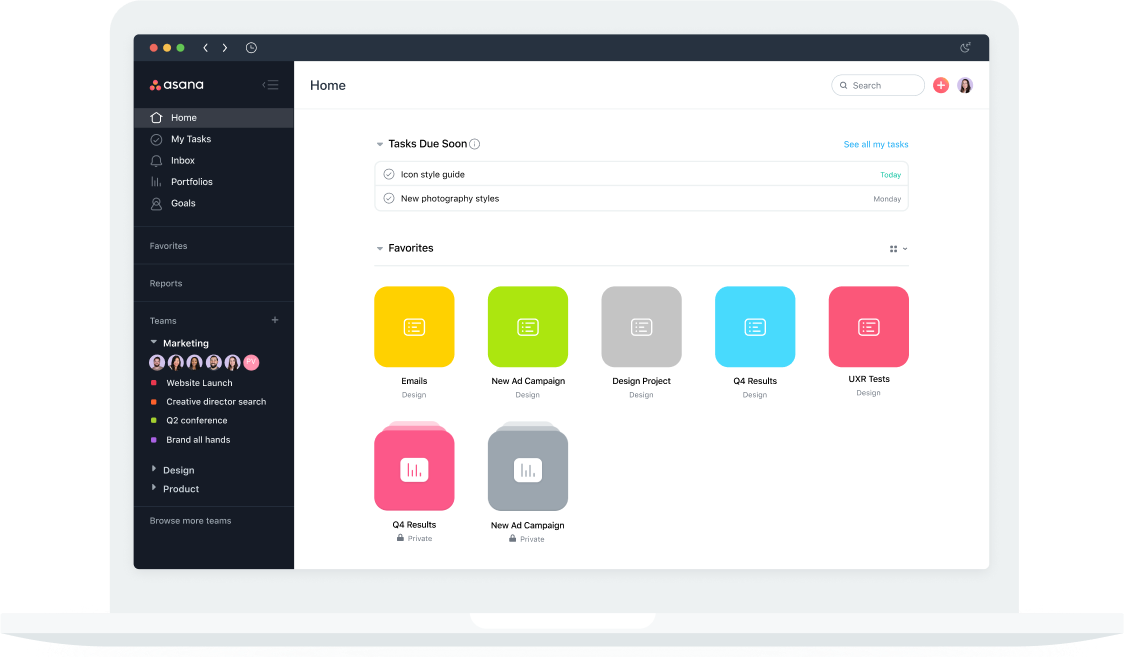This screenshot has width=1124, height=657.
Task: Go forward with the right arrow
Action: point(225,48)
